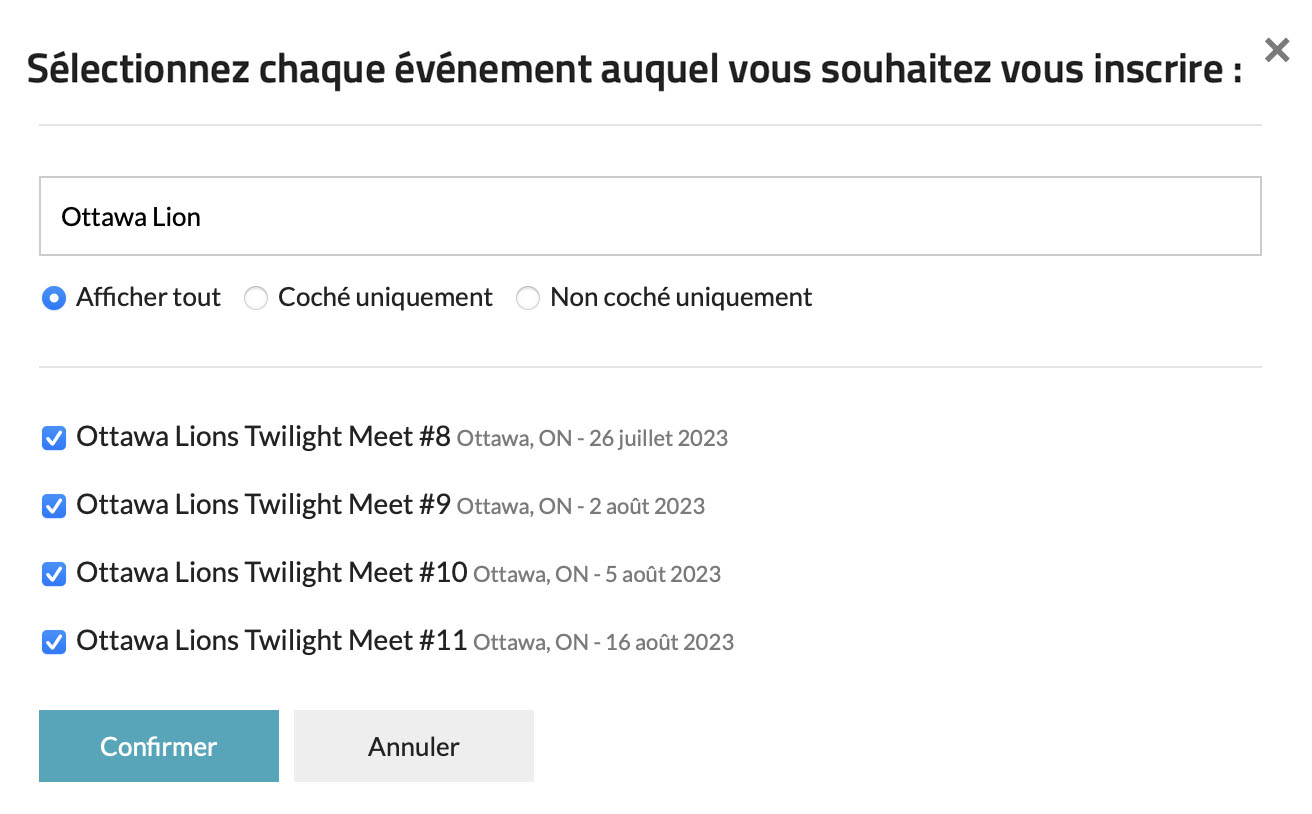Uncheck the Twilight Meet #10 checkbox
1312x814 pixels.
[x=54, y=574]
